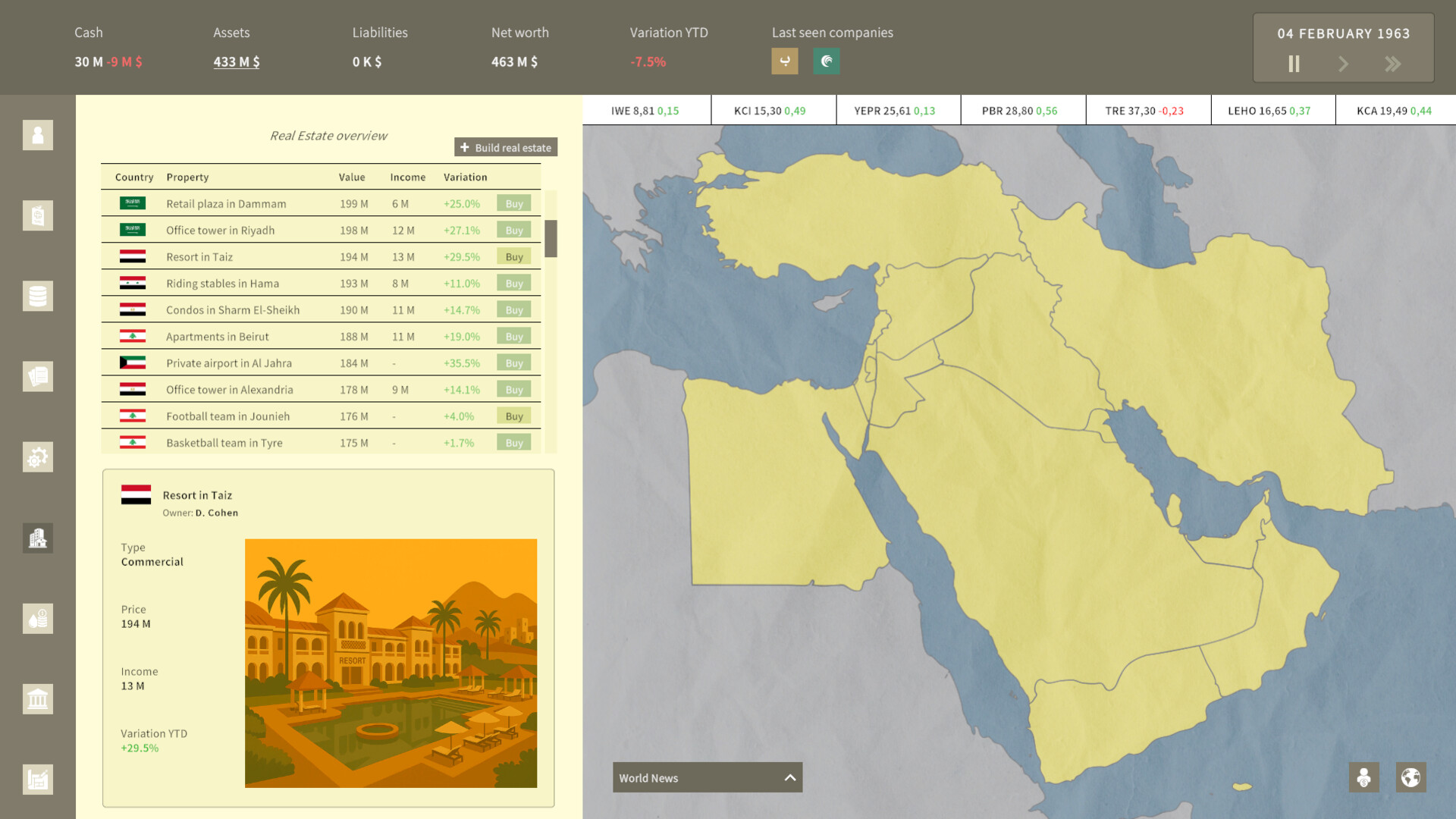This screenshot has height=819, width=1456.
Task: Open the industry gear panel
Action: [37, 457]
